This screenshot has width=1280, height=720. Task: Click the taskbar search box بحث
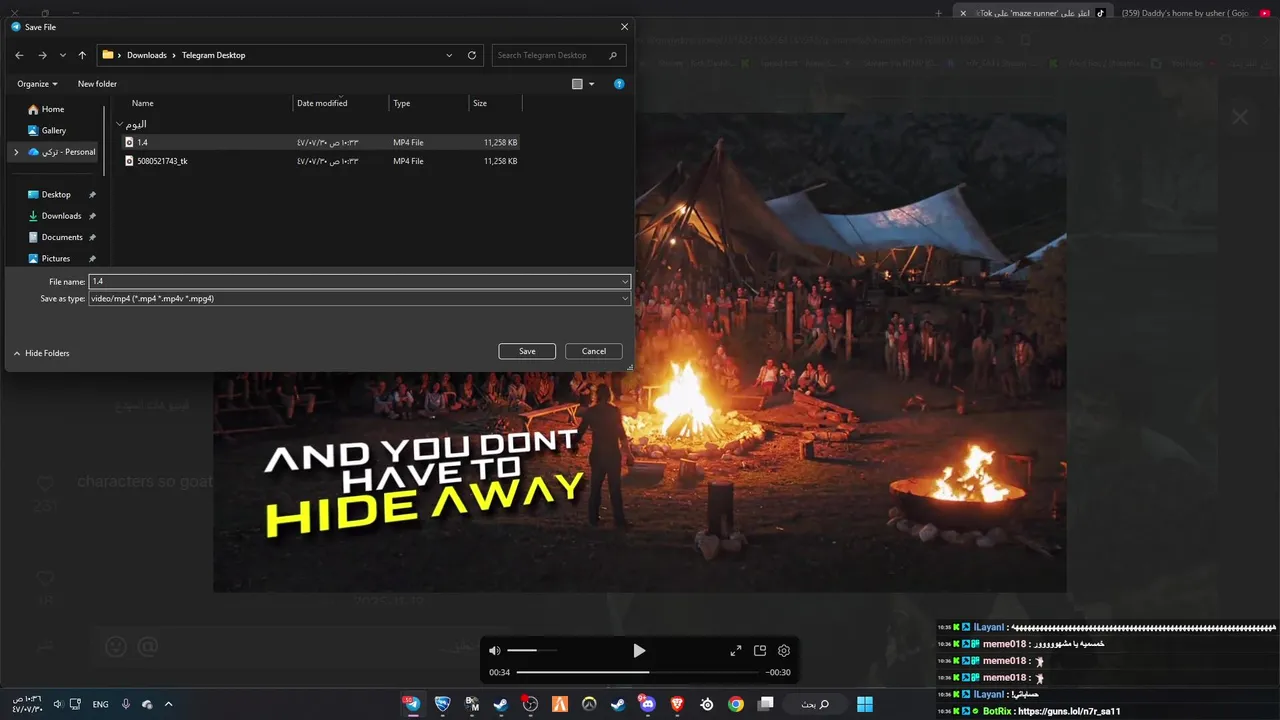(x=815, y=704)
